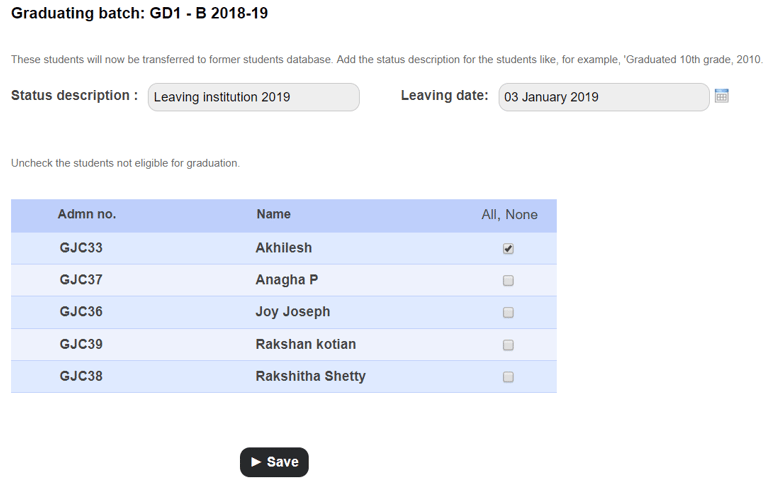The width and height of the screenshot is (768, 485).
Task: Tick the checkbox for Anagha P
Action: point(508,281)
